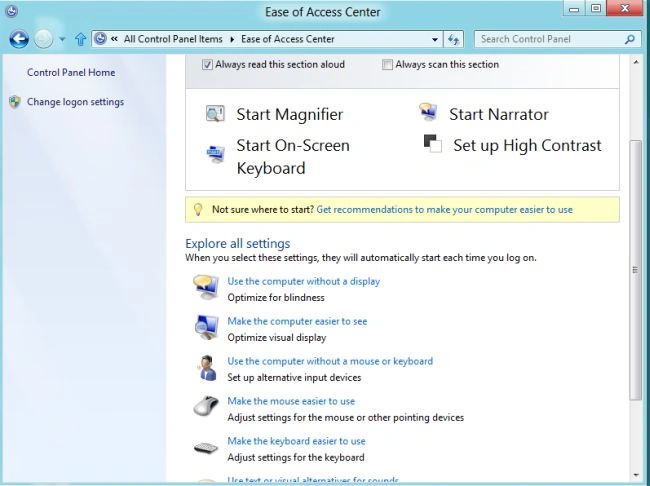The image size is (650, 486).
Task: Click Adjust settings for the mouse description
Action: pyautogui.click(x=346, y=418)
